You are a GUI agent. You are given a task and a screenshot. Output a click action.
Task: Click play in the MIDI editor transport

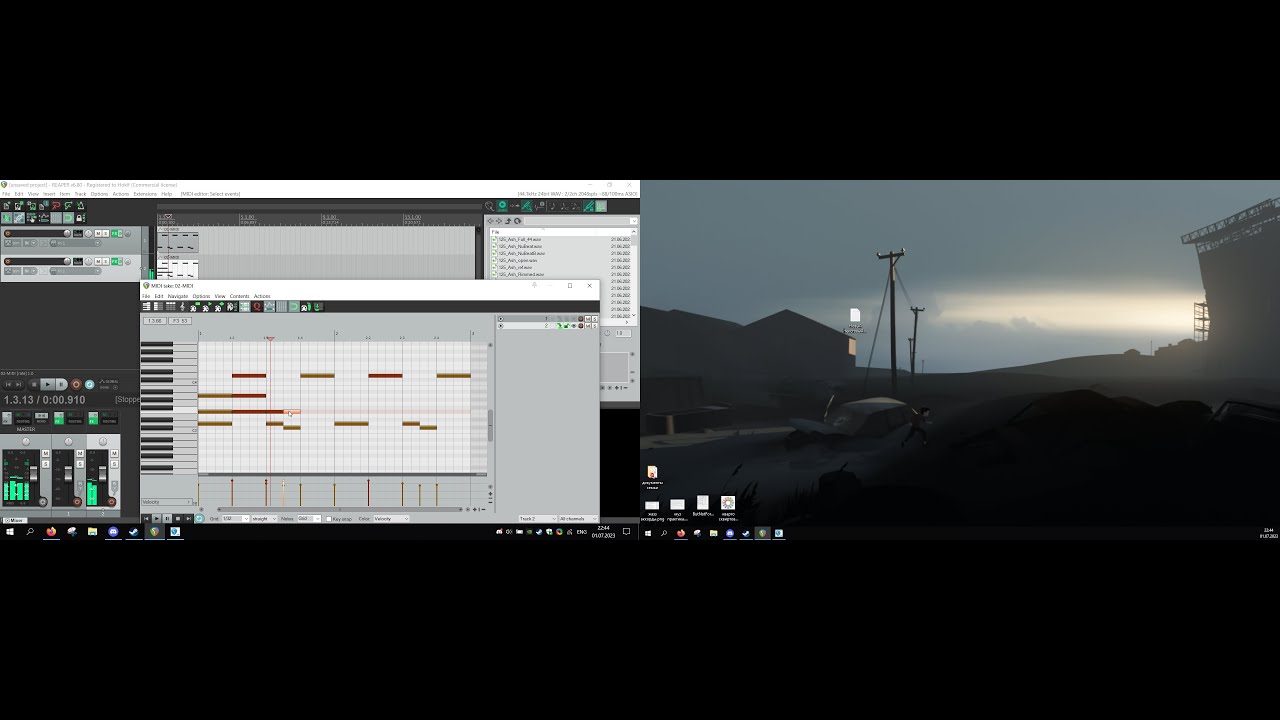click(x=156, y=519)
